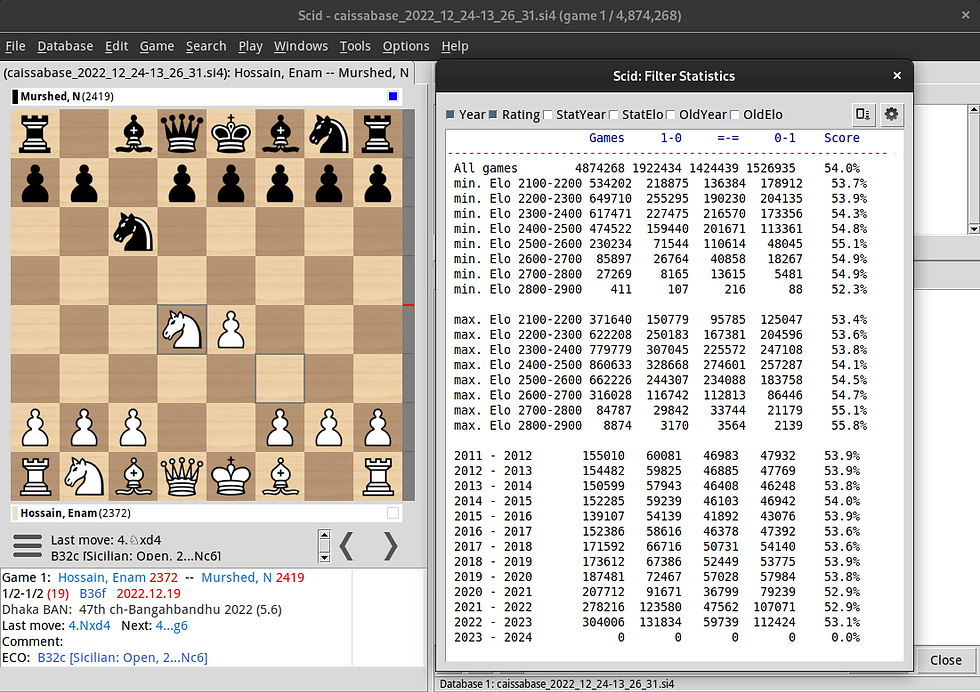Open the Tools menu
This screenshot has width=980, height=692.
point(355,46)
